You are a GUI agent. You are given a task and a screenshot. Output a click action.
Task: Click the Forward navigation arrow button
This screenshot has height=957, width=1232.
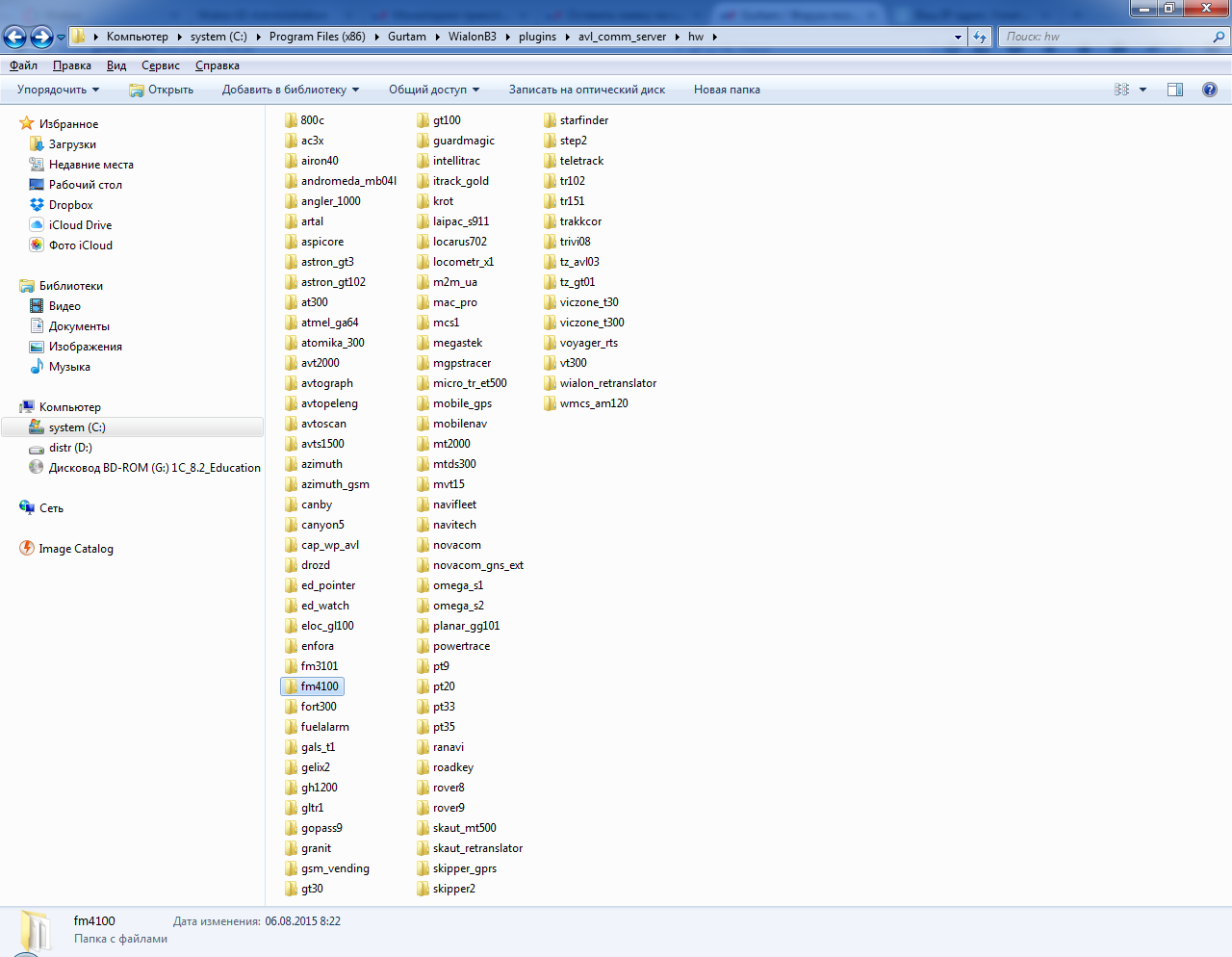[41, 37]
